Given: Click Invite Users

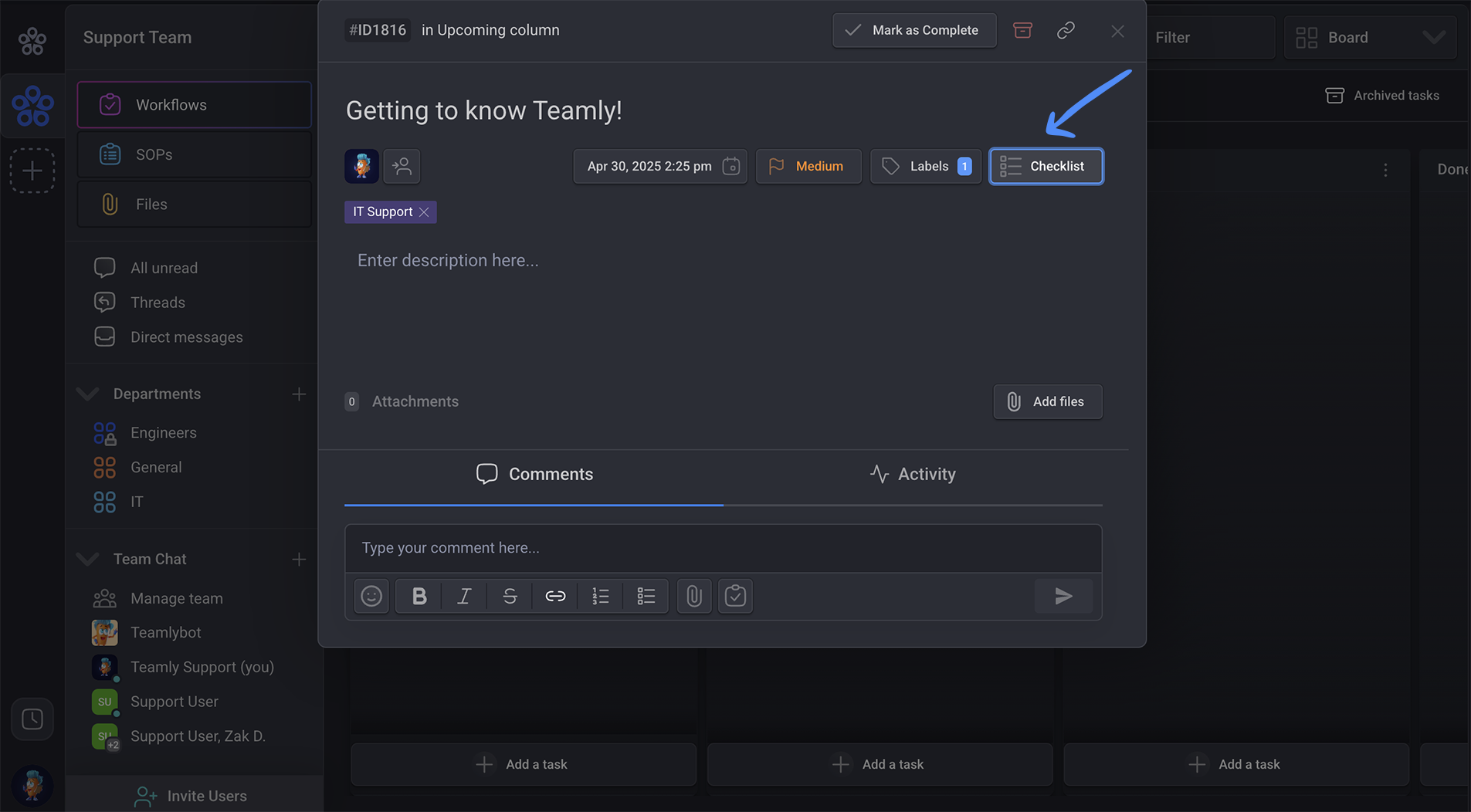Looking at the screenshot, I should 191,796.
